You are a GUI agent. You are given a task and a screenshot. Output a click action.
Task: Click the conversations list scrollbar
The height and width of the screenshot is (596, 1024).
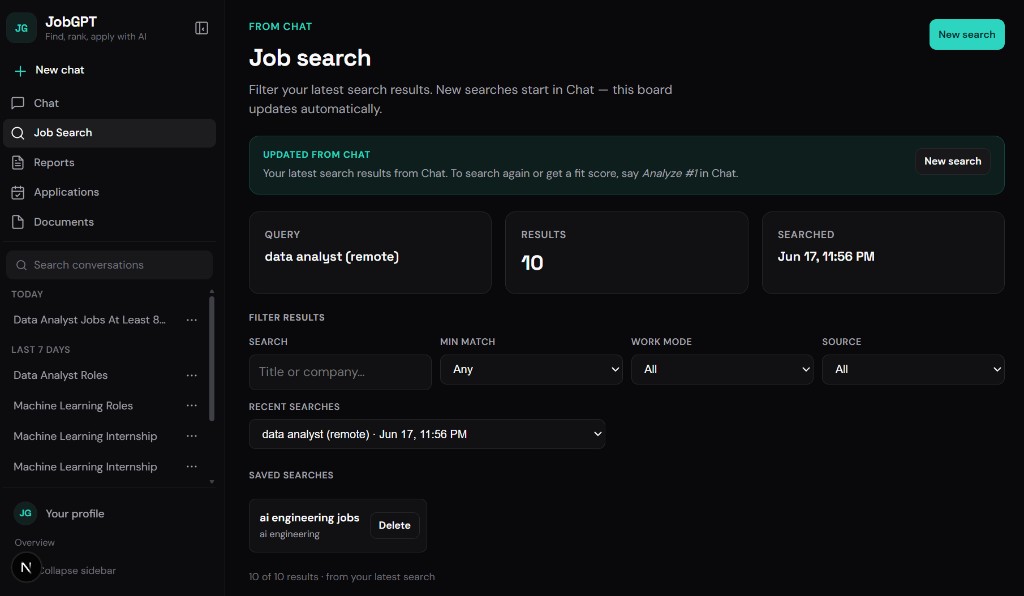211,358
